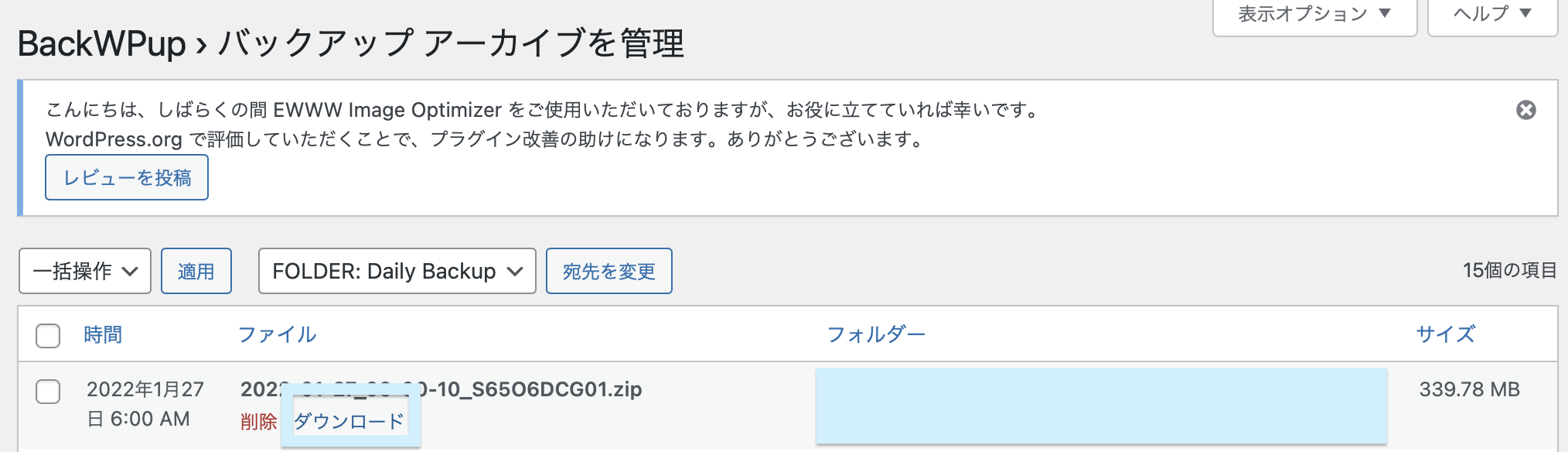
Task: Click the 削除 link for the backup
Action: click(x=258, y=421)
